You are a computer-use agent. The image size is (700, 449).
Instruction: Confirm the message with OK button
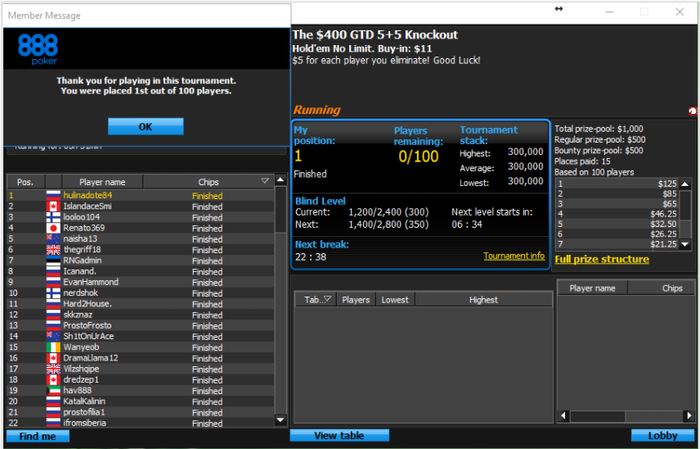tap(146, 127)
